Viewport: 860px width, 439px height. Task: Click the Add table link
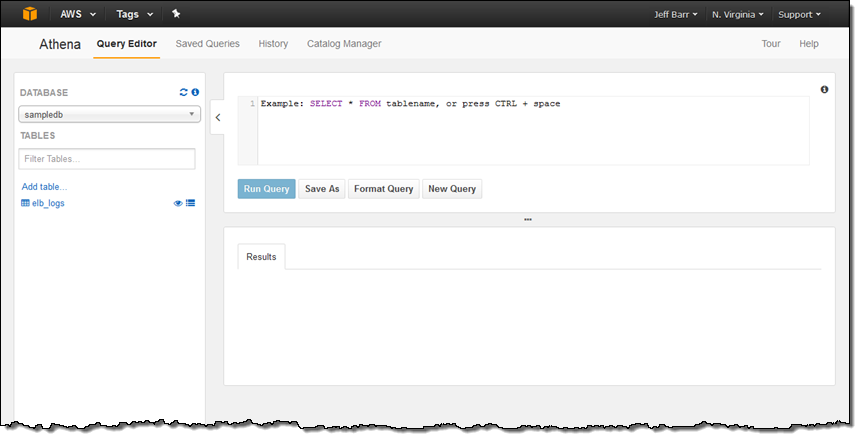[44, 187]
